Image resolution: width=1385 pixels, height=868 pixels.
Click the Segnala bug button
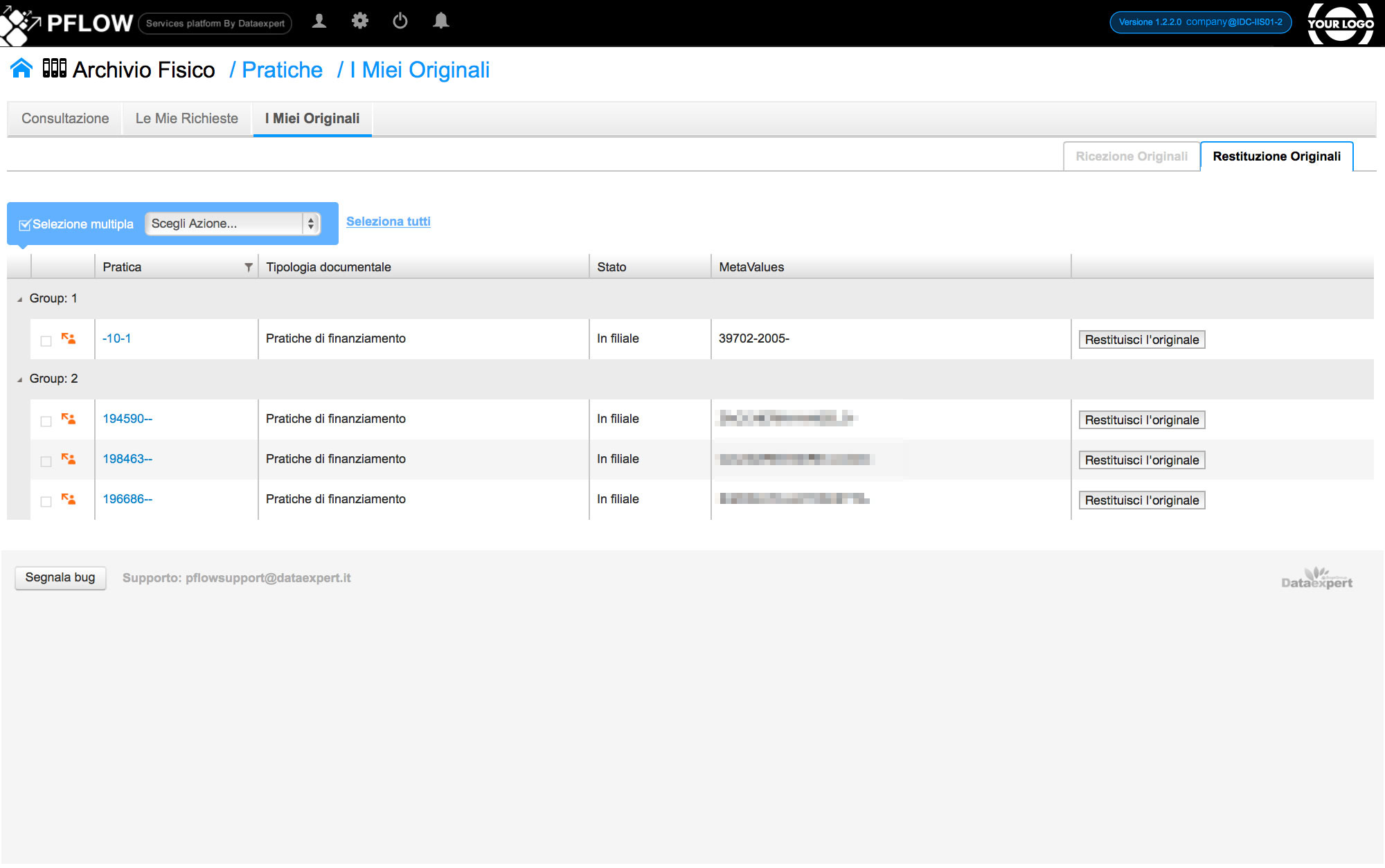point(60,577)
